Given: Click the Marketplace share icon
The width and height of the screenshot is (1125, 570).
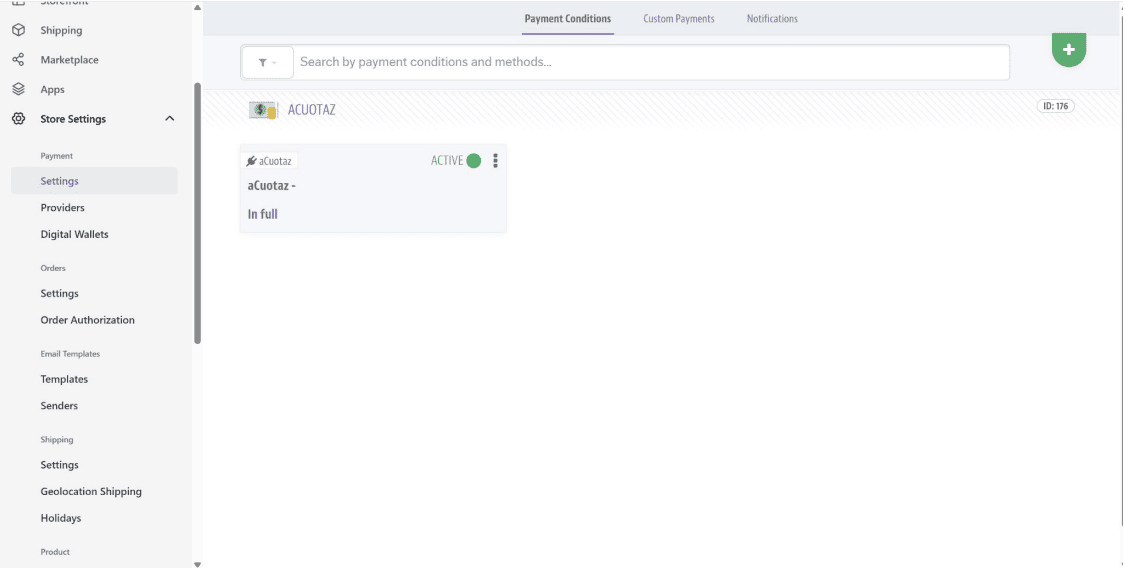Looking at the screenshot, I should tap(19, 60).
